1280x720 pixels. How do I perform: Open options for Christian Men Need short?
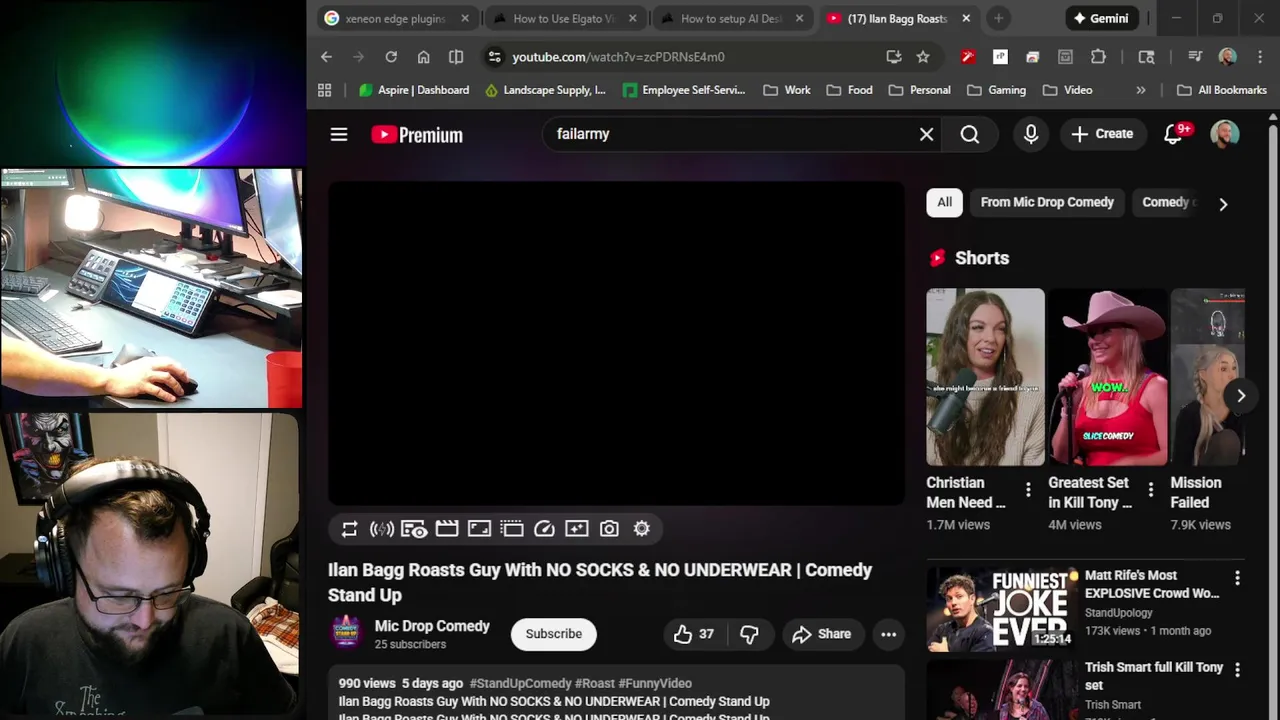pos(1028,490)
